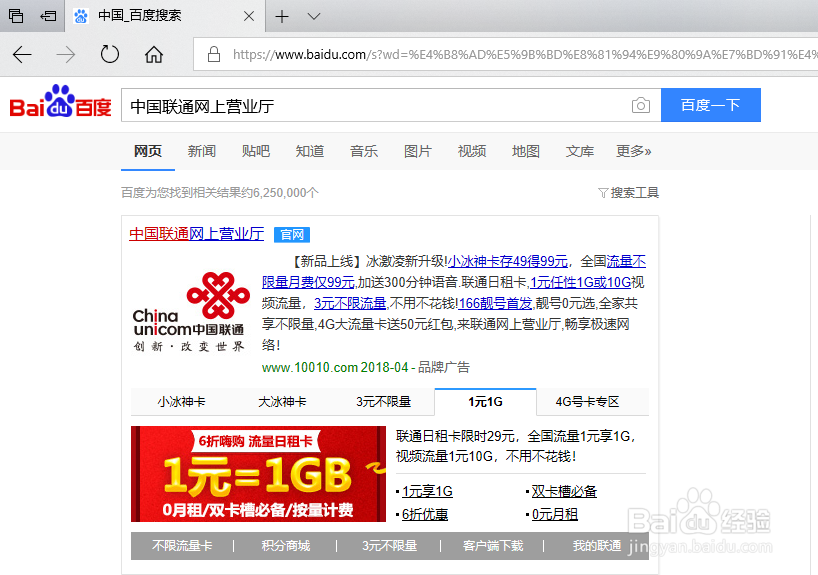Select the 小冰神卡 tab
818x575 pixels.
pos(181,402)
